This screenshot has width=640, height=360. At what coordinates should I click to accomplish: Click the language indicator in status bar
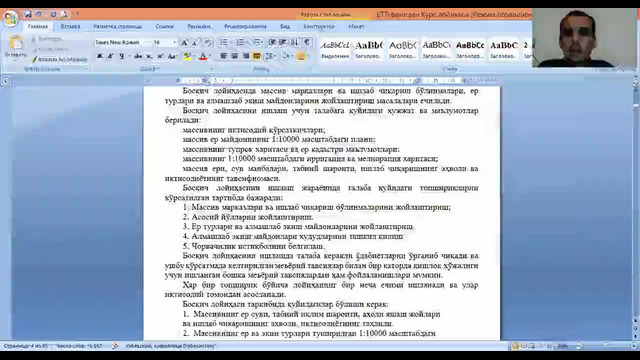coord(170,346)
